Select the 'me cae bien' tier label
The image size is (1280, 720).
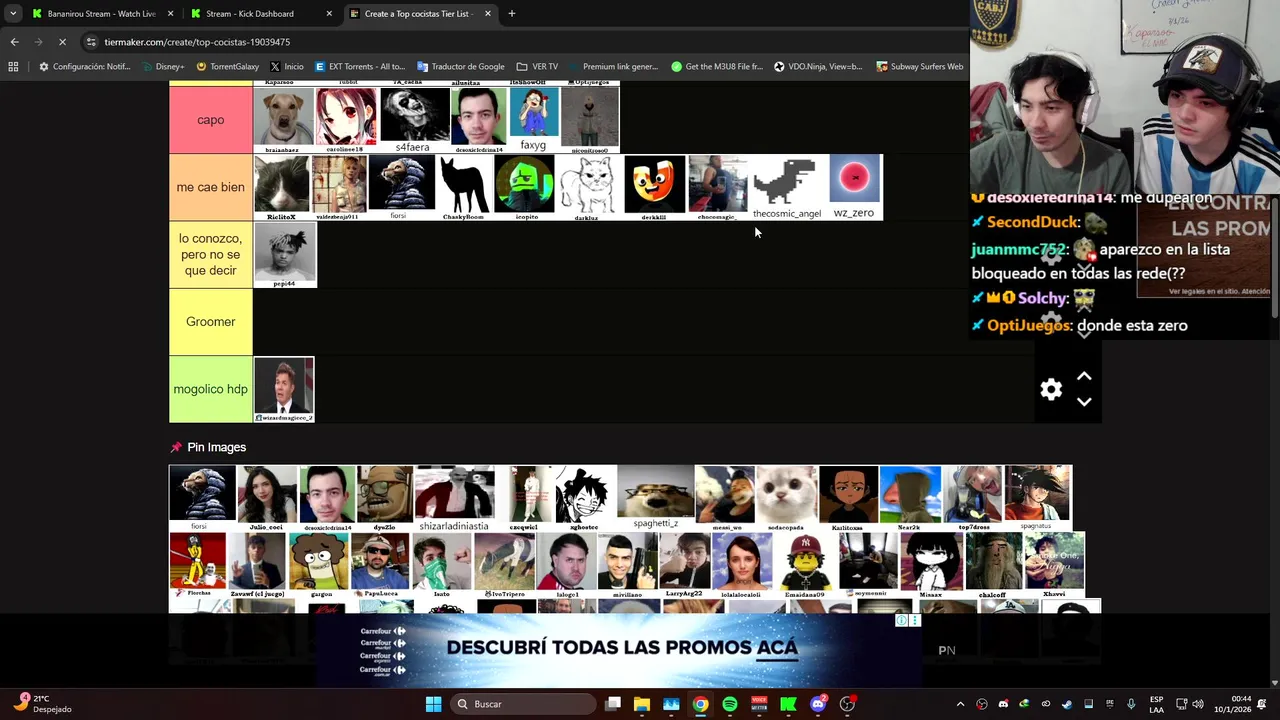(210, 187)
